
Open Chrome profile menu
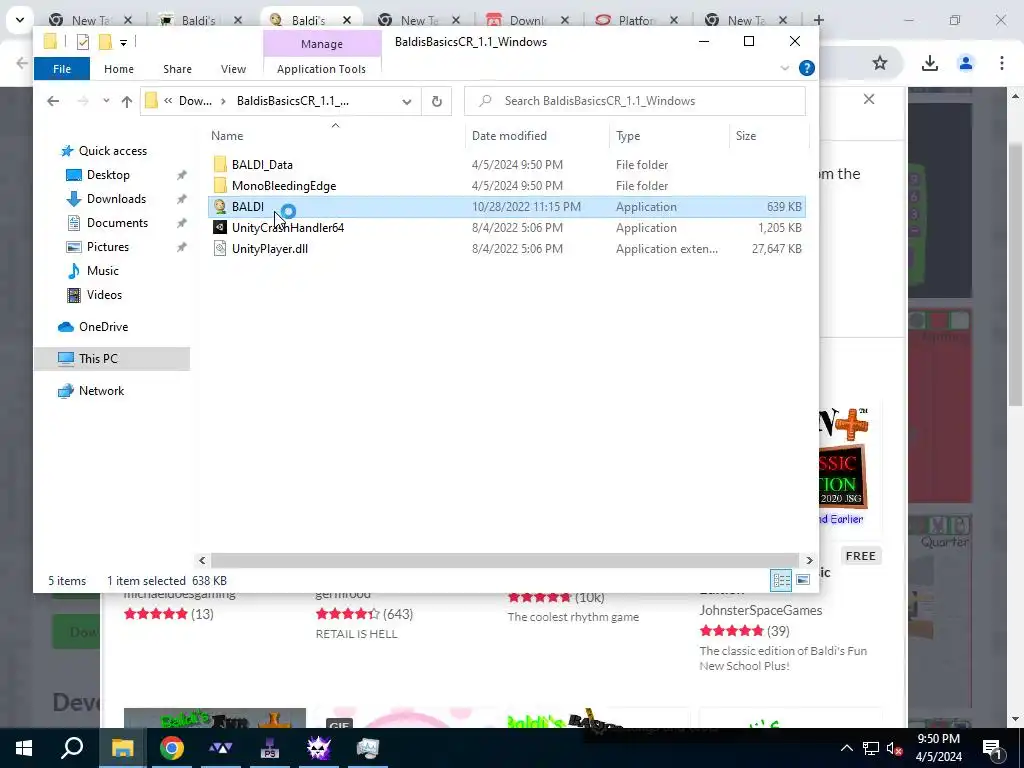(x=965, y=63)
